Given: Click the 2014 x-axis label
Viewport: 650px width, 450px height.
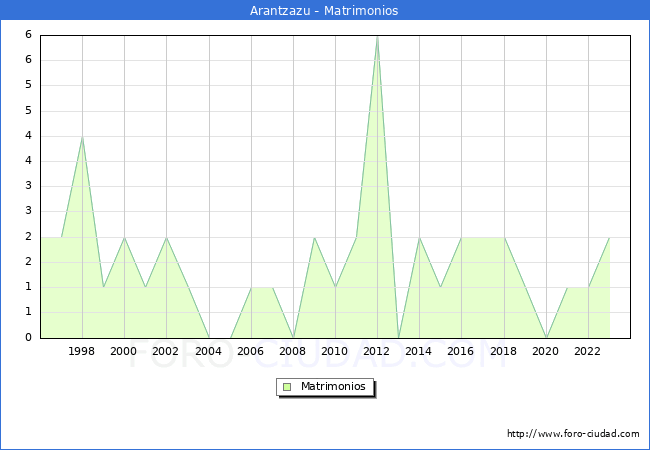Looking at the screenshot, I should [x=419, y=351].
